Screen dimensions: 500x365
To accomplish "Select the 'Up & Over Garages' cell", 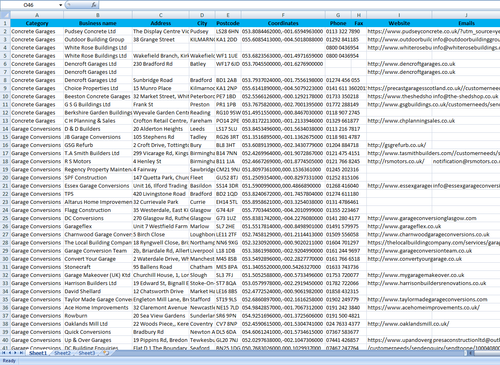I will pos(98,340).
